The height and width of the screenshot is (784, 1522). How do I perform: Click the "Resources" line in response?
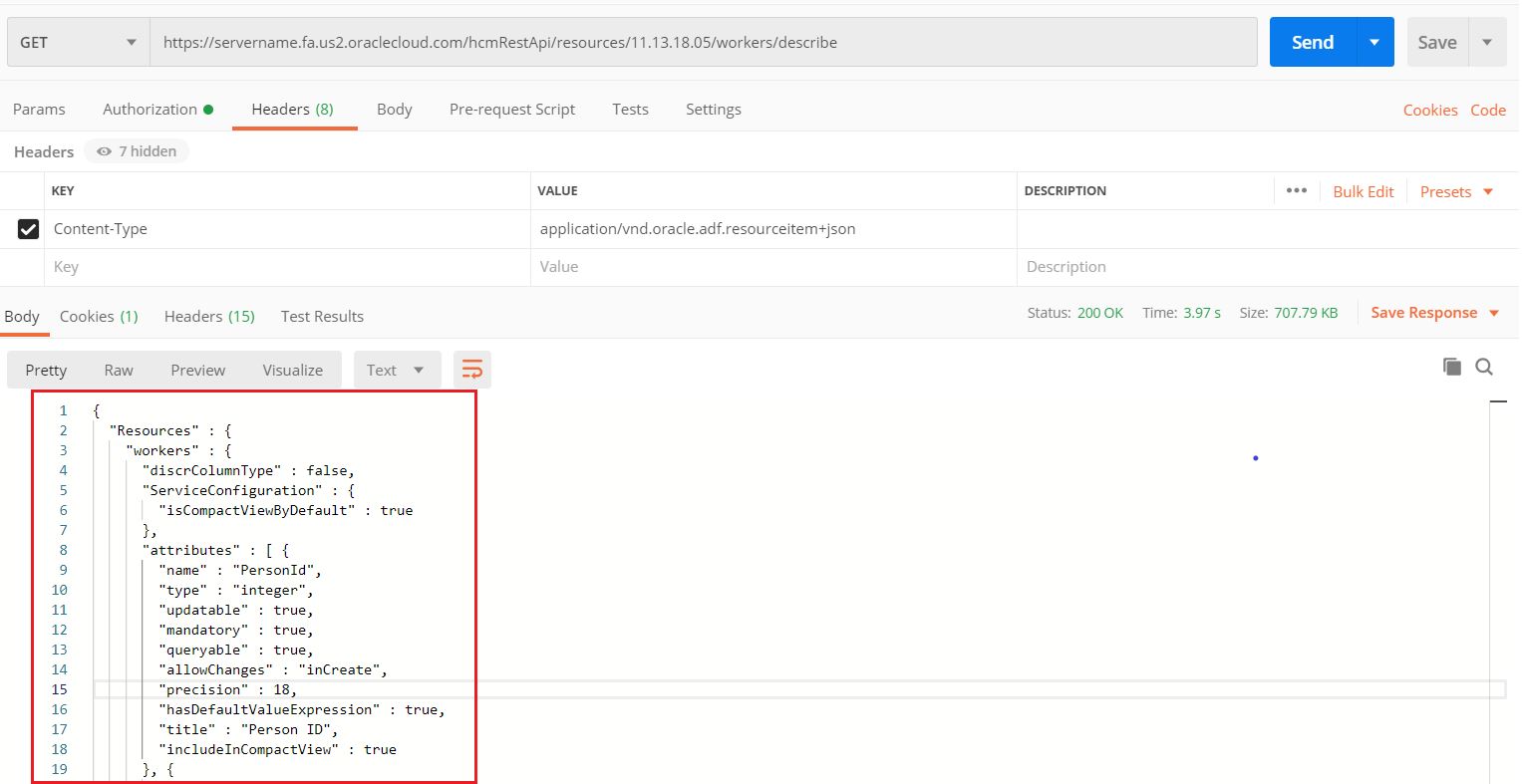click(x=170, y=430)
